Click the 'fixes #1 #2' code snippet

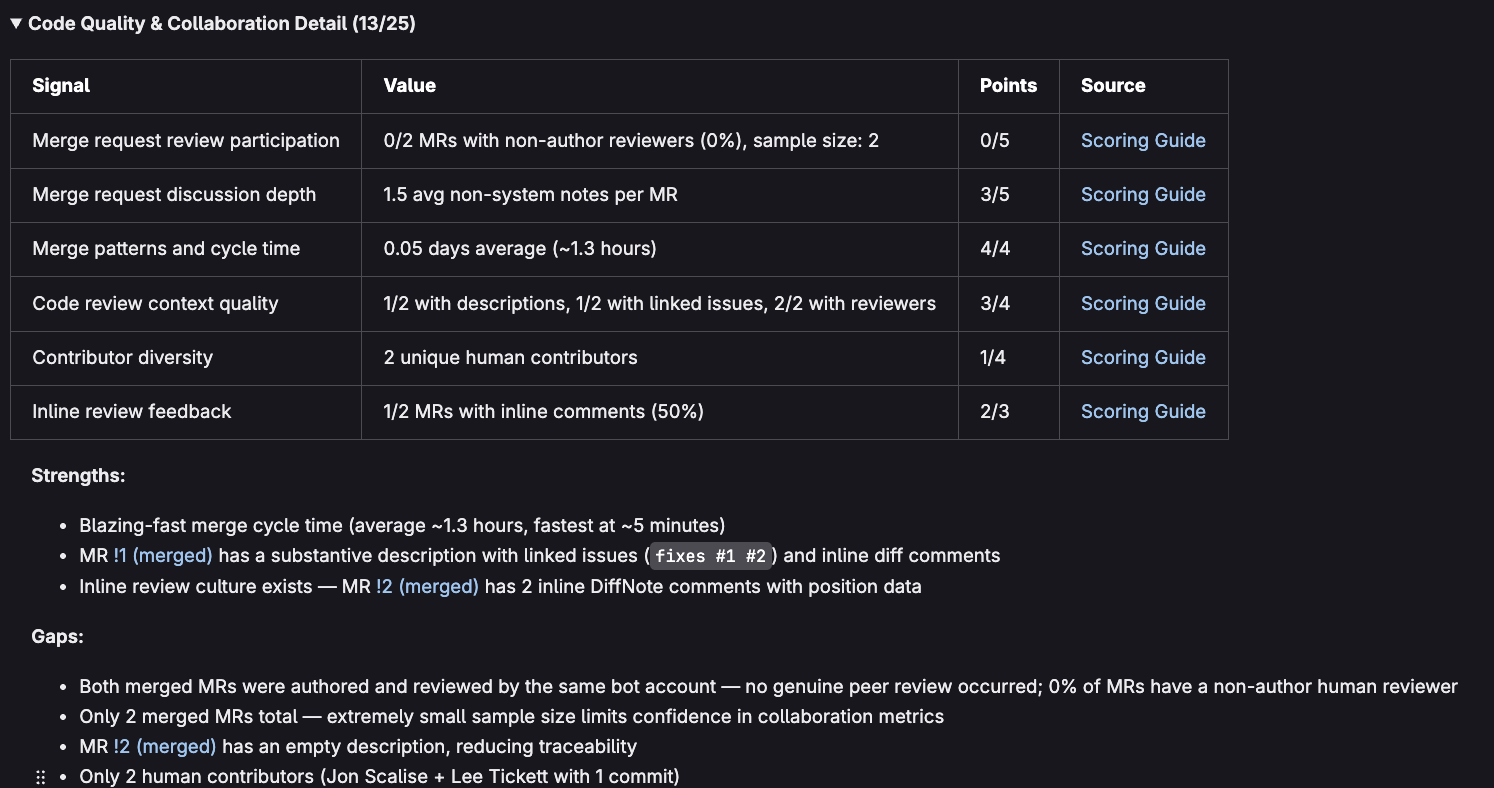point(711,556)
